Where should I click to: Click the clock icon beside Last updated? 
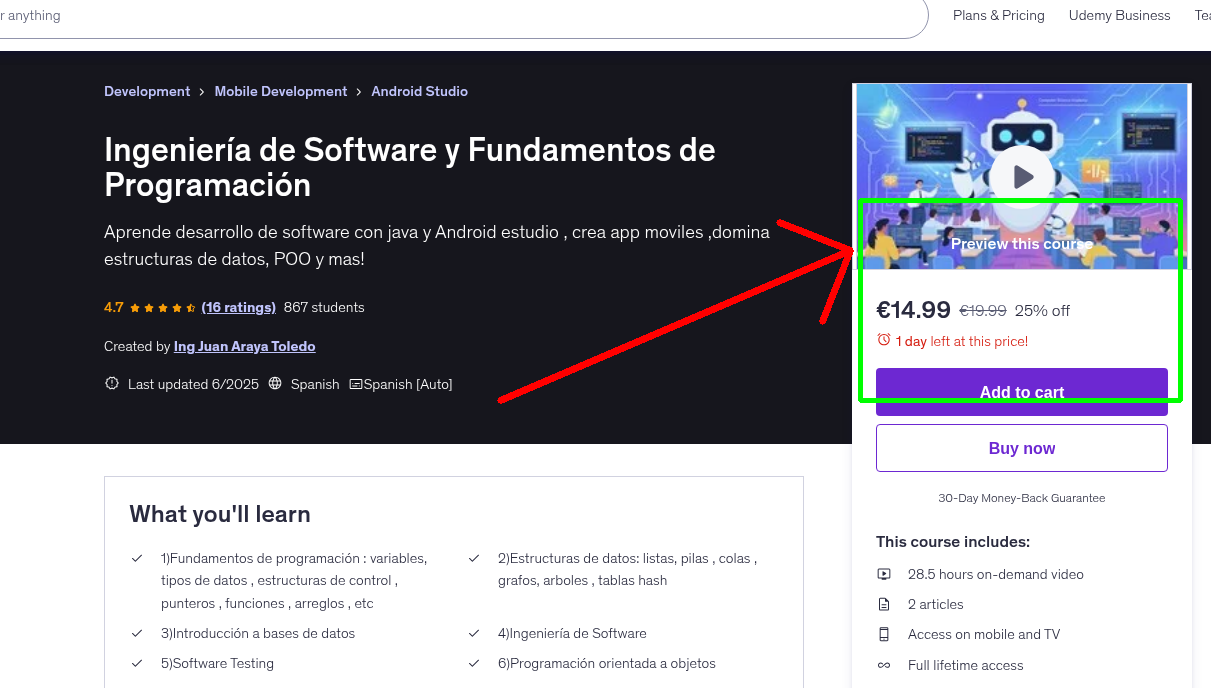point(111,383)
